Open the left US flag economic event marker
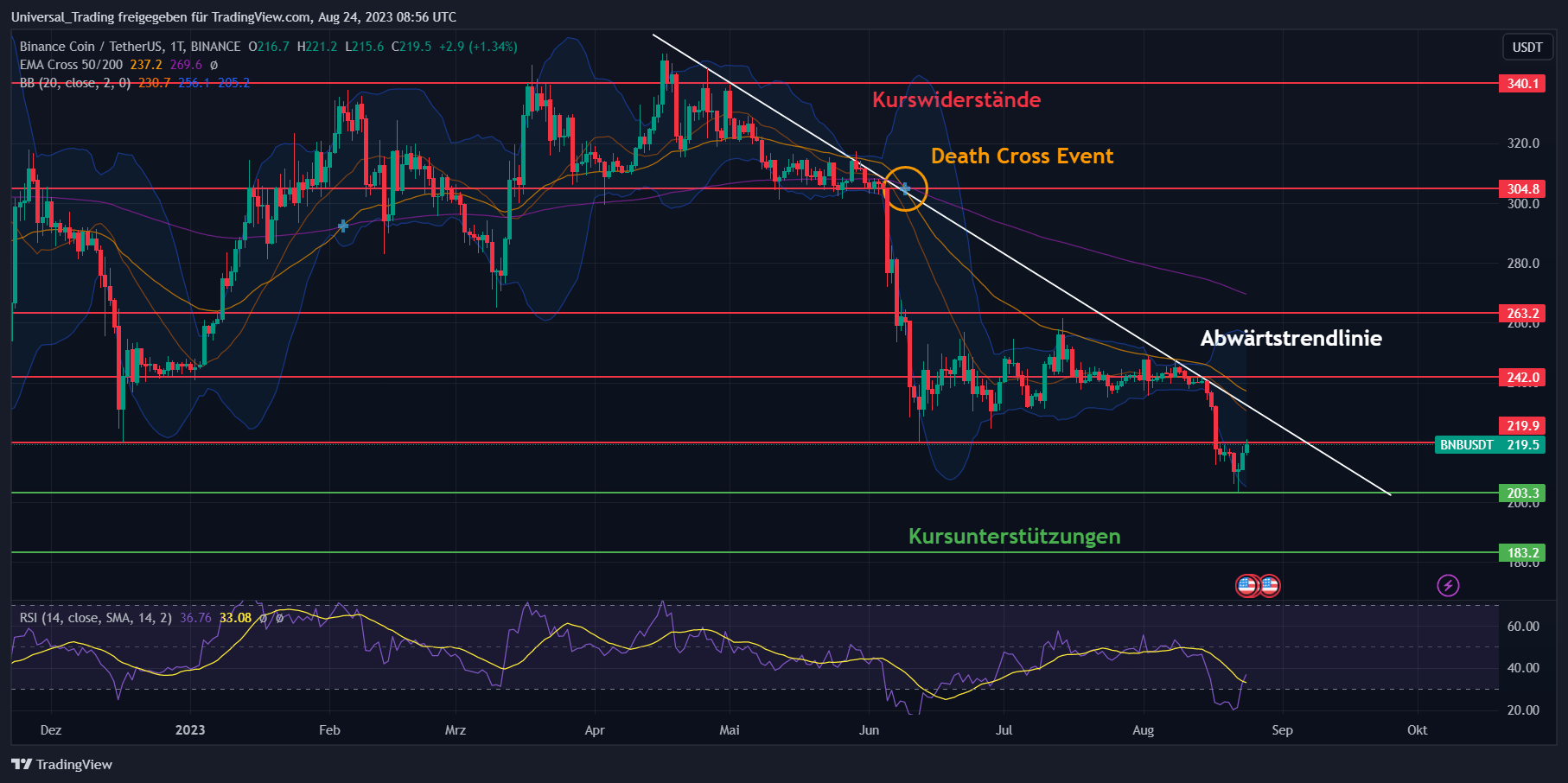The height and width of the screenshot is (783, 1568). [x=1246, y=585]
